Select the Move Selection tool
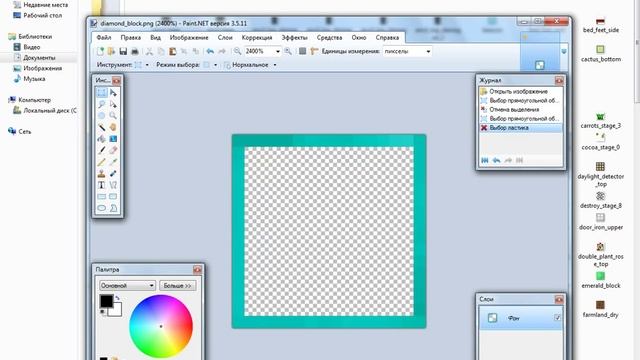 coord(113,104)
